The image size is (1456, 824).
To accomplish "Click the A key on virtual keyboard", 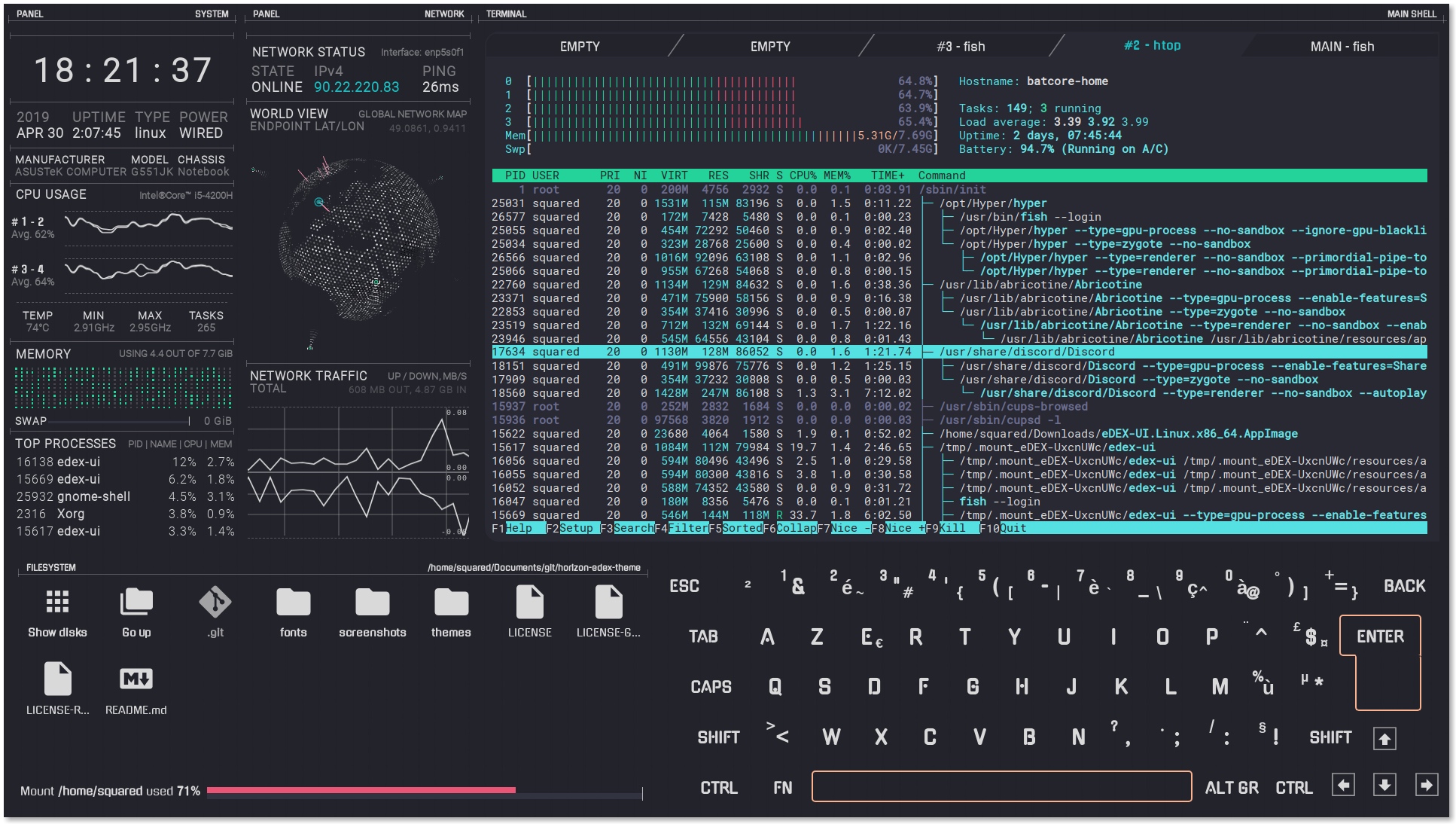I will click(767, 636).
